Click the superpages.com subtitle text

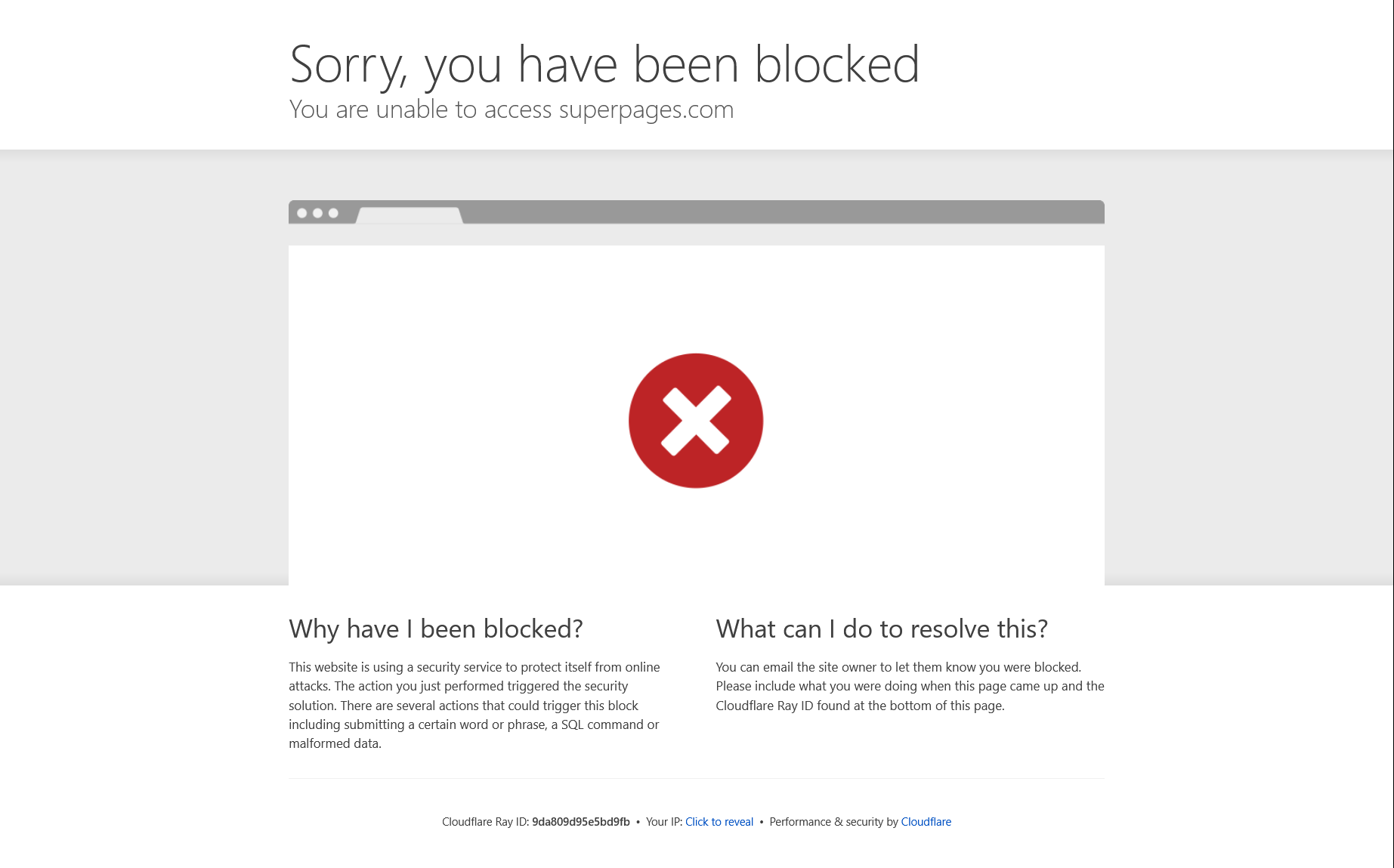coord(512,110)
